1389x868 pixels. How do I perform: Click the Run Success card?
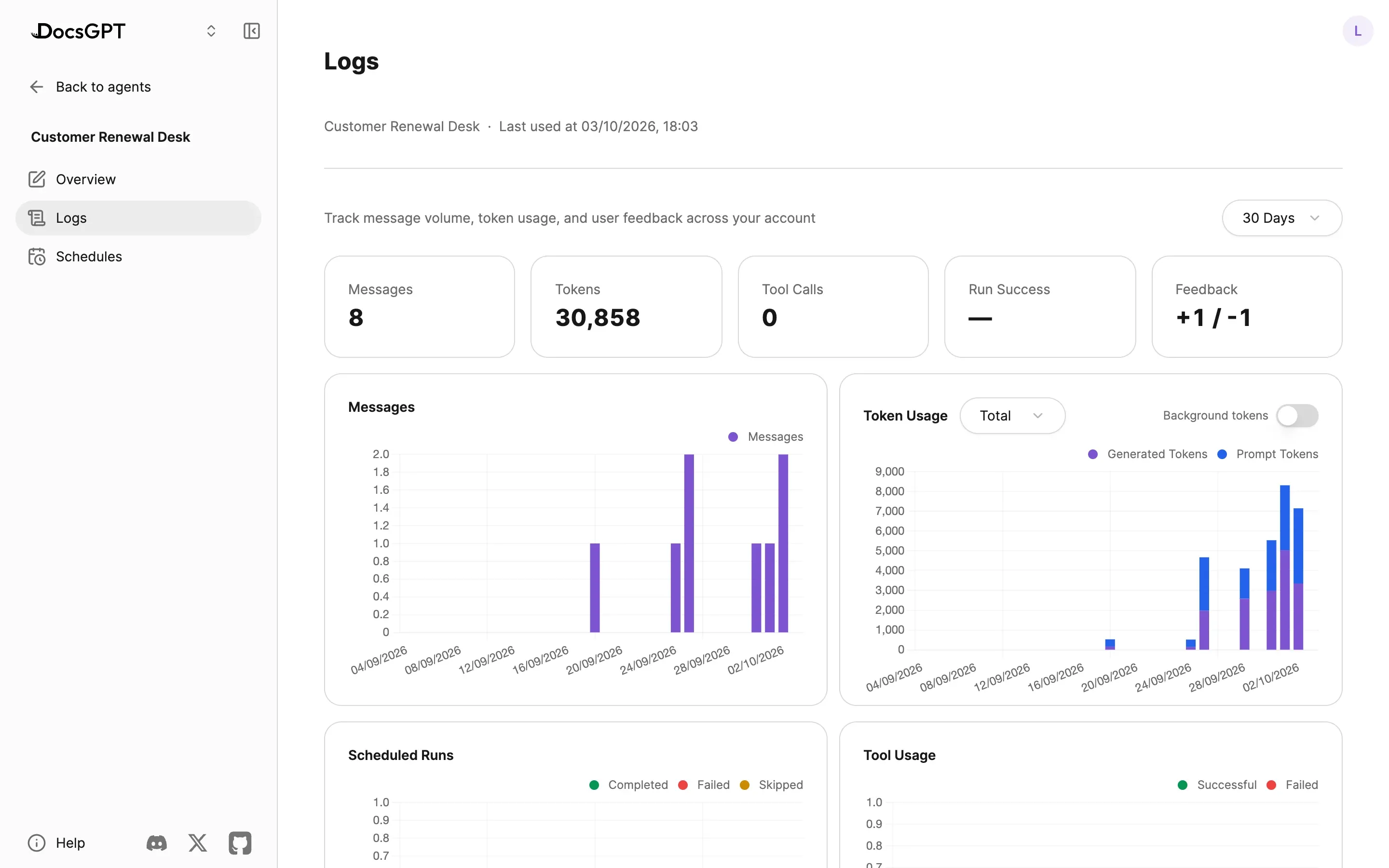(1040, 307)
